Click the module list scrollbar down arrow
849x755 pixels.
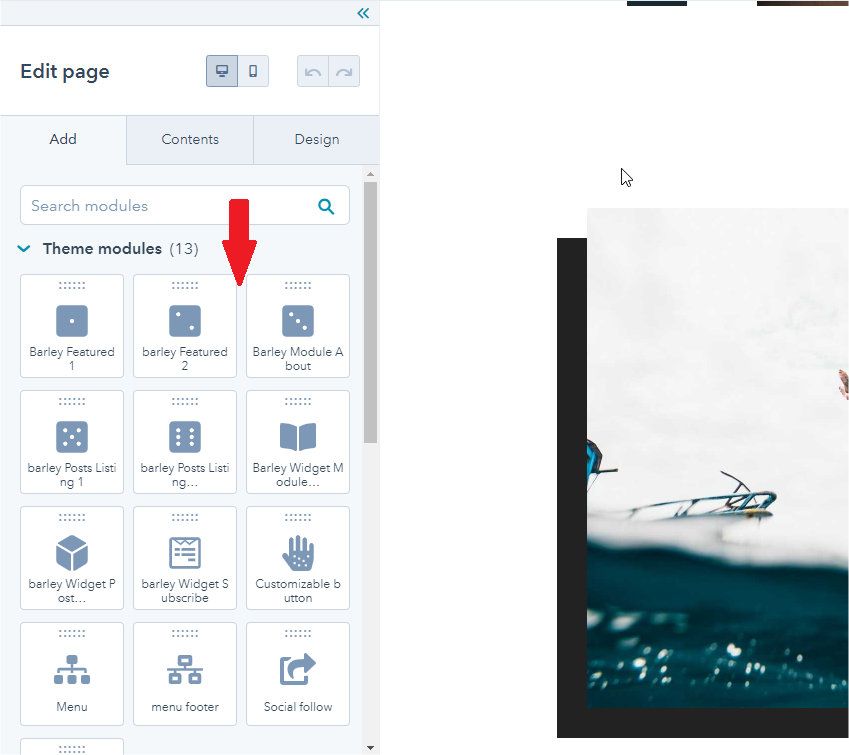click(x=370, y=748)
